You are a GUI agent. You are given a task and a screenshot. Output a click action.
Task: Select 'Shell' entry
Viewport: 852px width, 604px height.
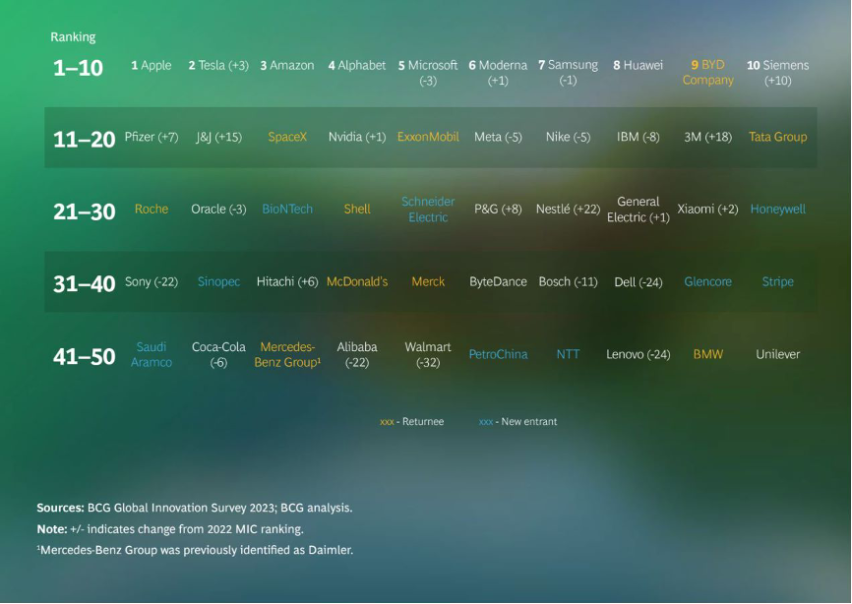357,209
